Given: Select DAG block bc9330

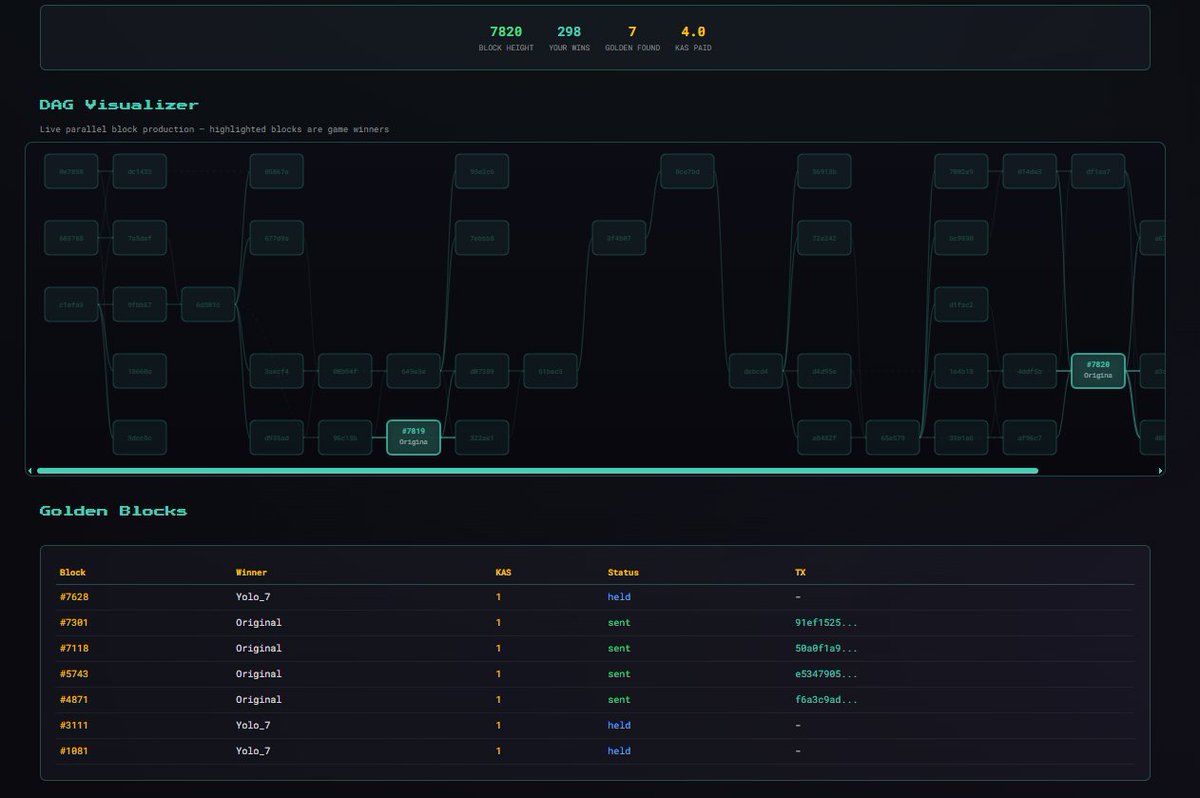Looking at the screenshot, I should pos(961,238).
